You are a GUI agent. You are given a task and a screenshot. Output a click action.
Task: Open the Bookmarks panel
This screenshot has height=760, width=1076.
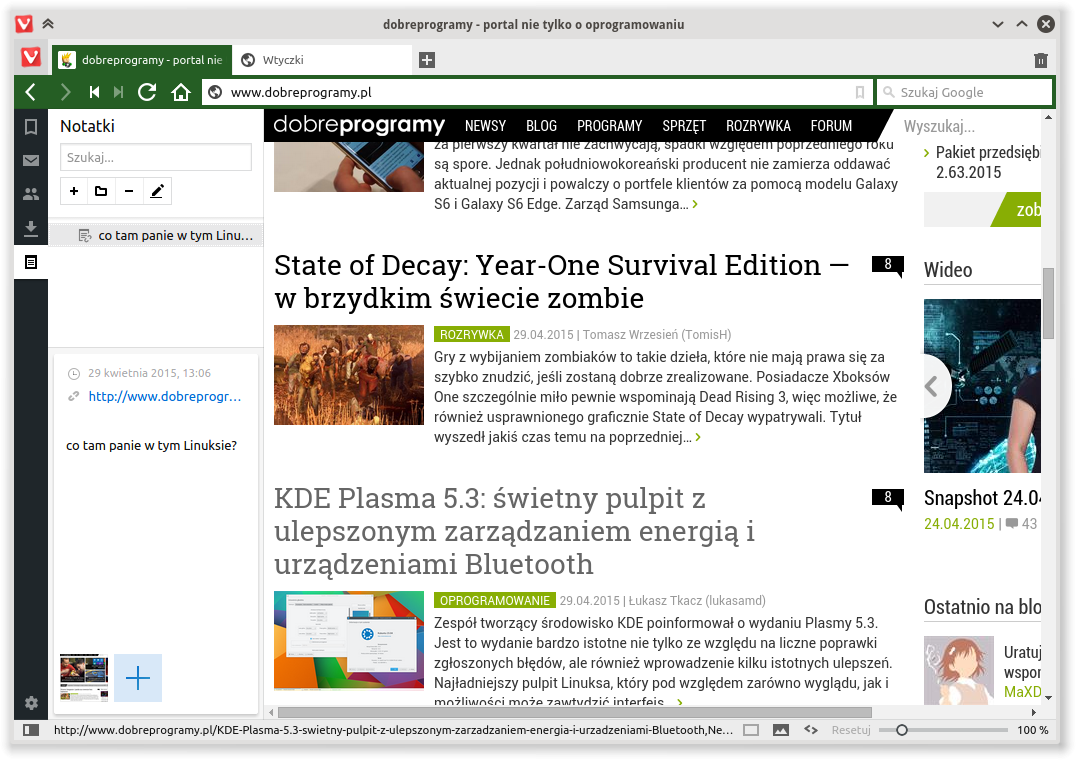31,127
